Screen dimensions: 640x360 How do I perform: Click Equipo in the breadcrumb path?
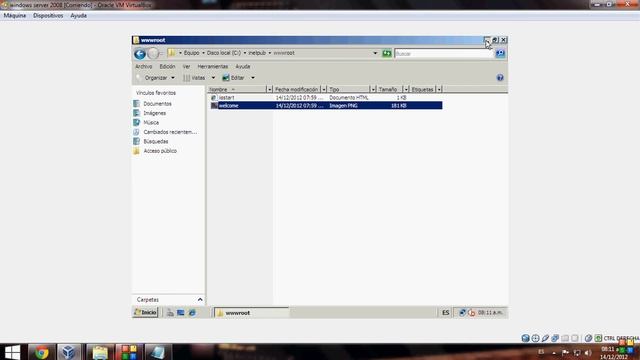click(191, 53)
